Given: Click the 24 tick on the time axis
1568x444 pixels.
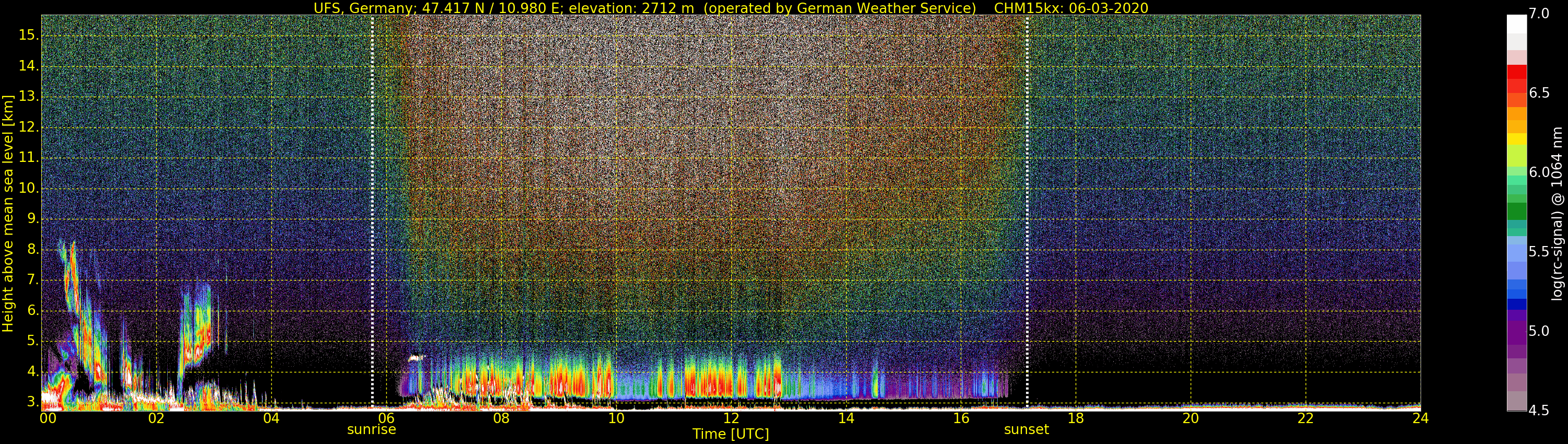Looking at the screenshot, I should [1420, 418].
